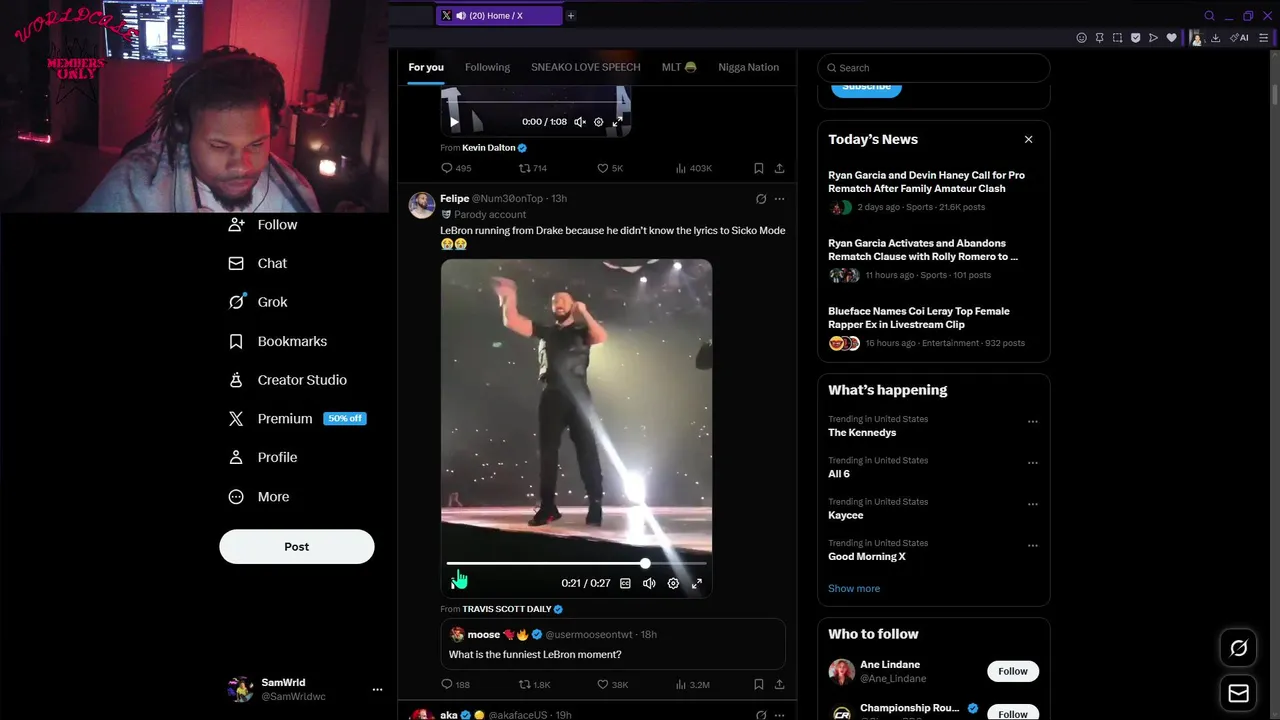
Task: Open the More menu in sidebar
Action: pos(259,497)
